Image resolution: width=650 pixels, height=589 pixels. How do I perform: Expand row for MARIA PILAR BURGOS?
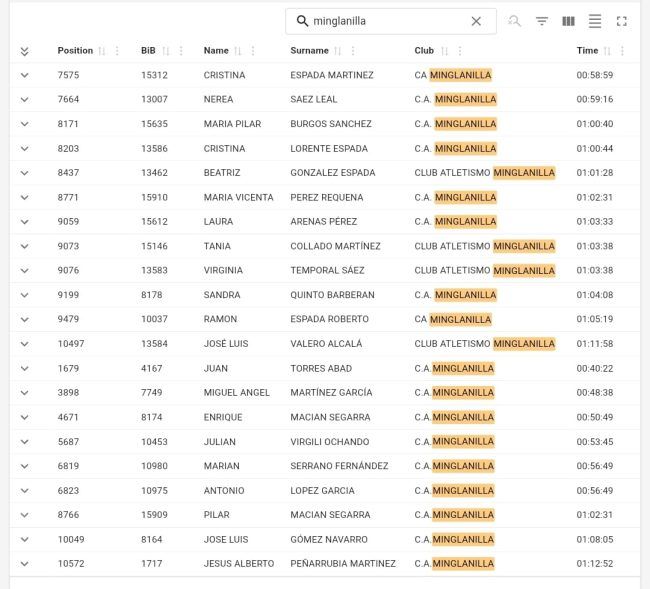24,124
